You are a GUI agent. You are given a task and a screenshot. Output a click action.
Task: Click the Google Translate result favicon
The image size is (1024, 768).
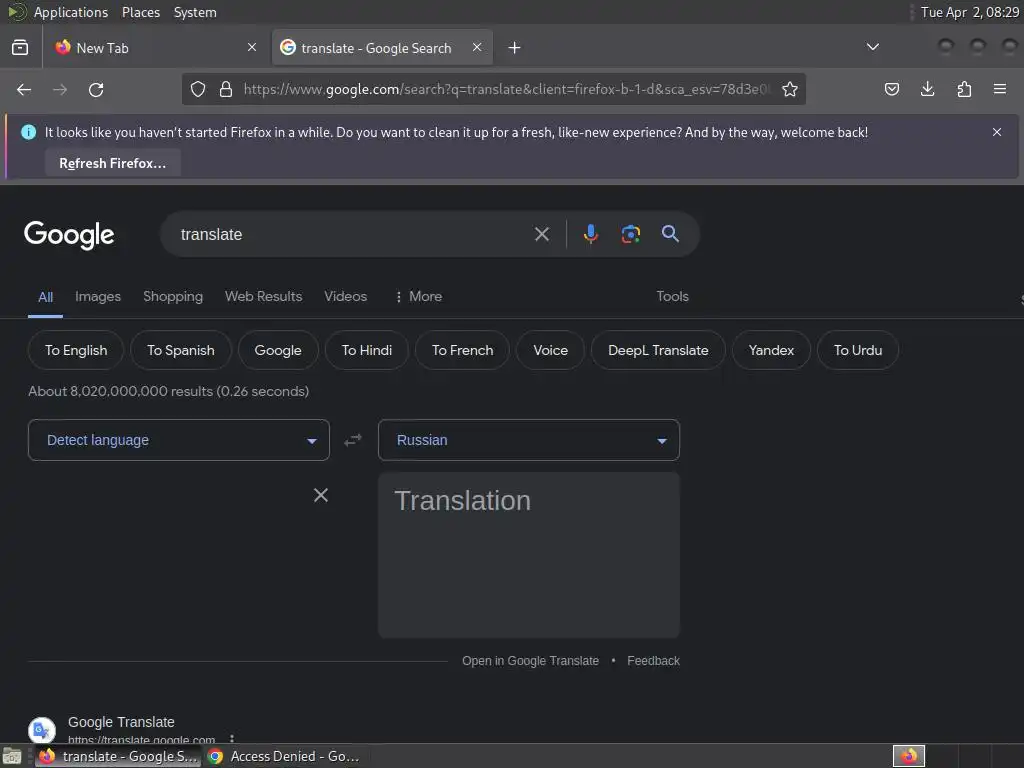point(42,729)
